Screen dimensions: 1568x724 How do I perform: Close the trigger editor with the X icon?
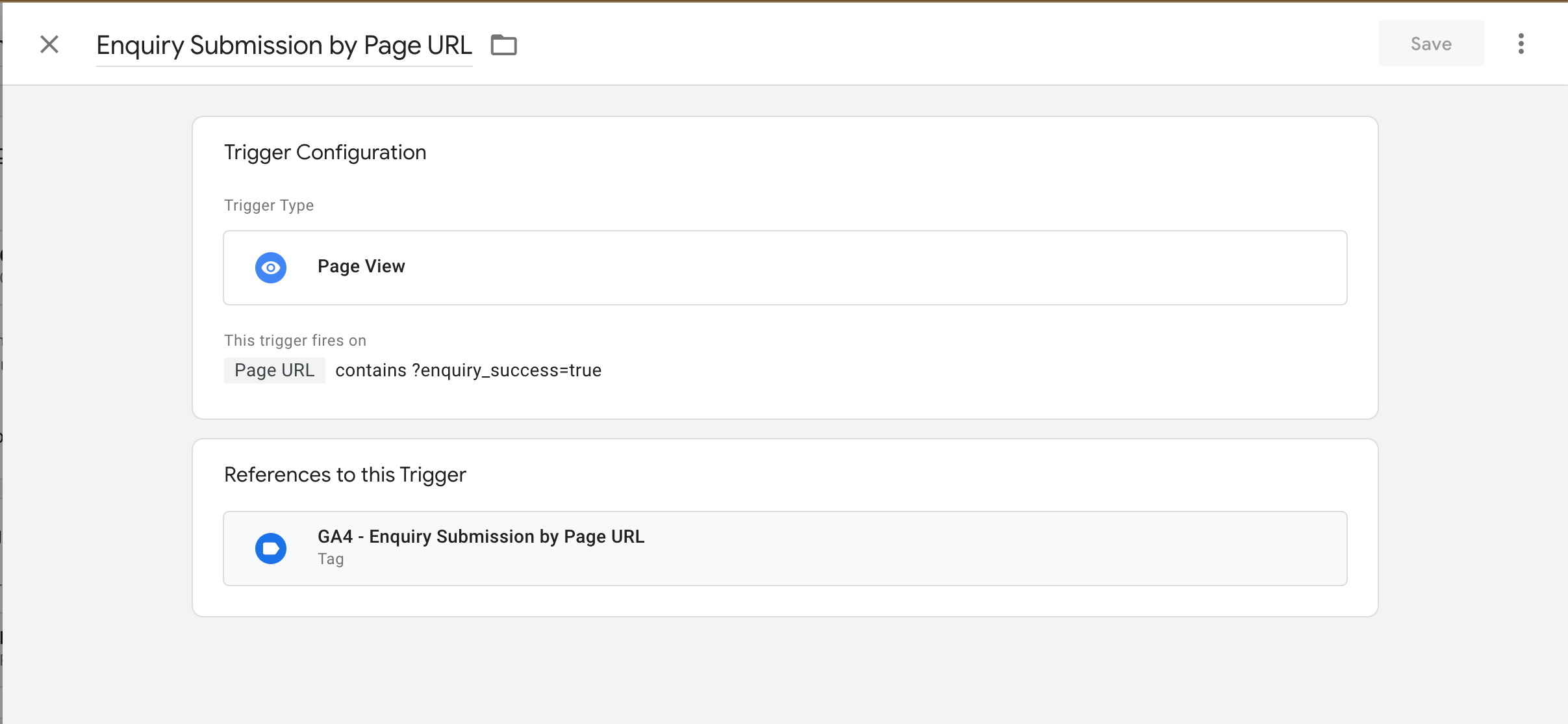tap(49, 44)
